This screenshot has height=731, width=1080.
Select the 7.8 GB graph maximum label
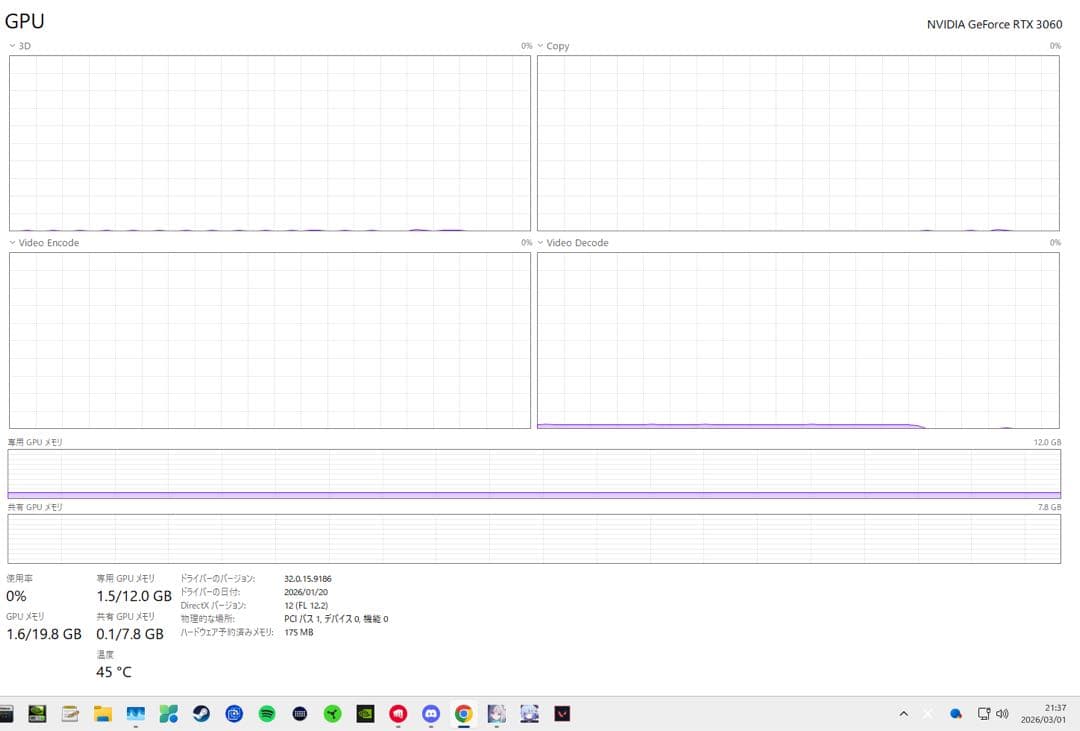pyautogui.click(x=1049, y=507)
